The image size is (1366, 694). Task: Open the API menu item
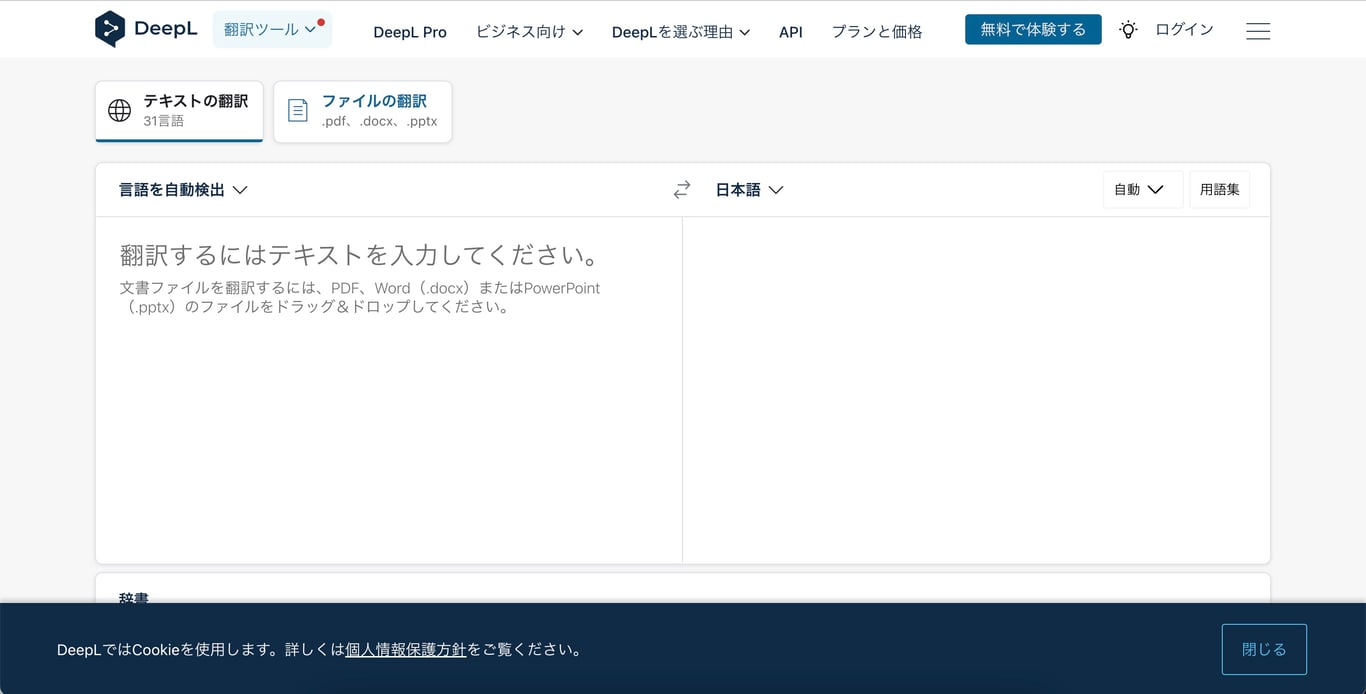point(791,32)
